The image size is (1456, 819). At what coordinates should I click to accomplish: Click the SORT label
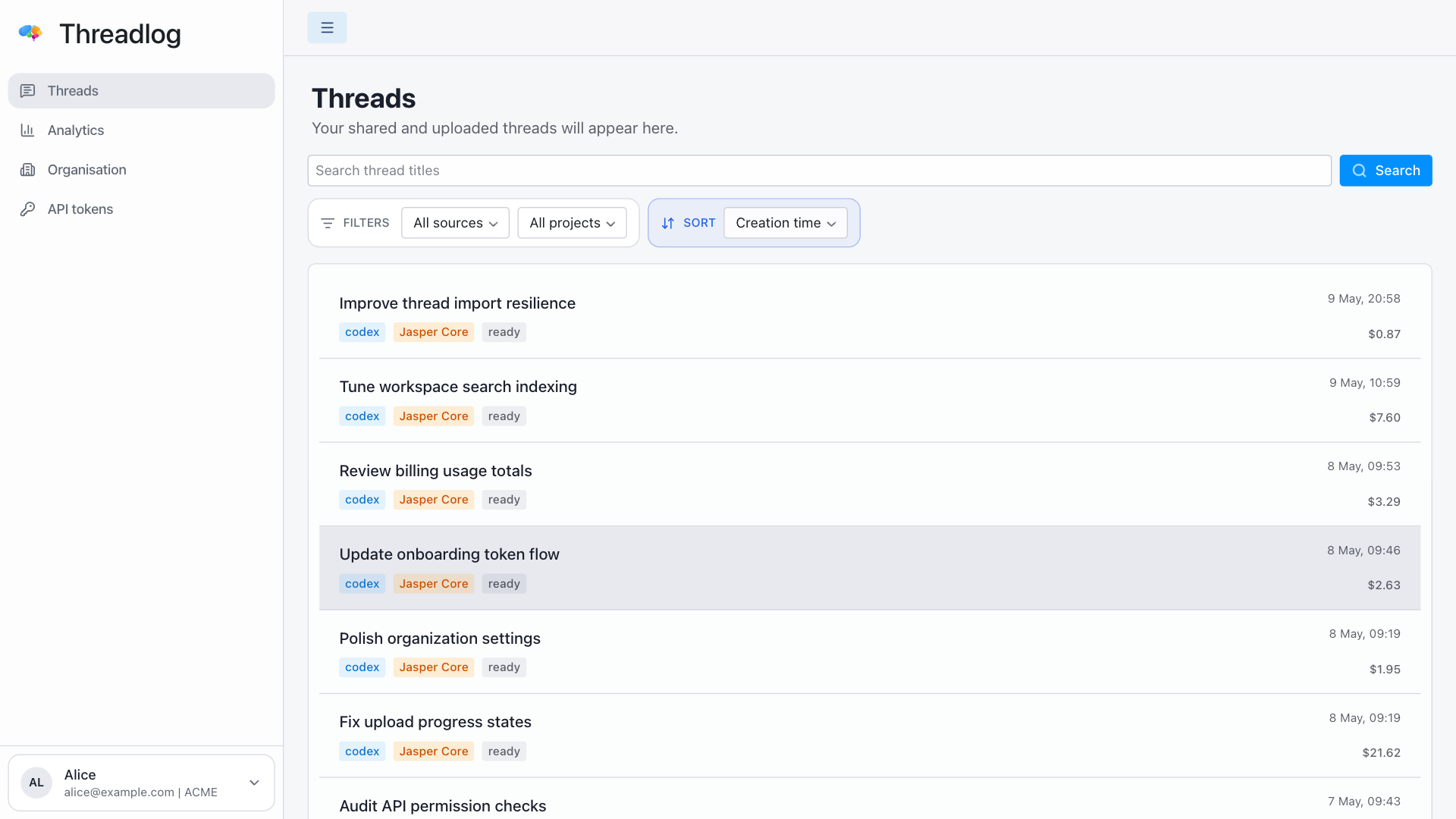pyautogui.click(x=699, y=223)
